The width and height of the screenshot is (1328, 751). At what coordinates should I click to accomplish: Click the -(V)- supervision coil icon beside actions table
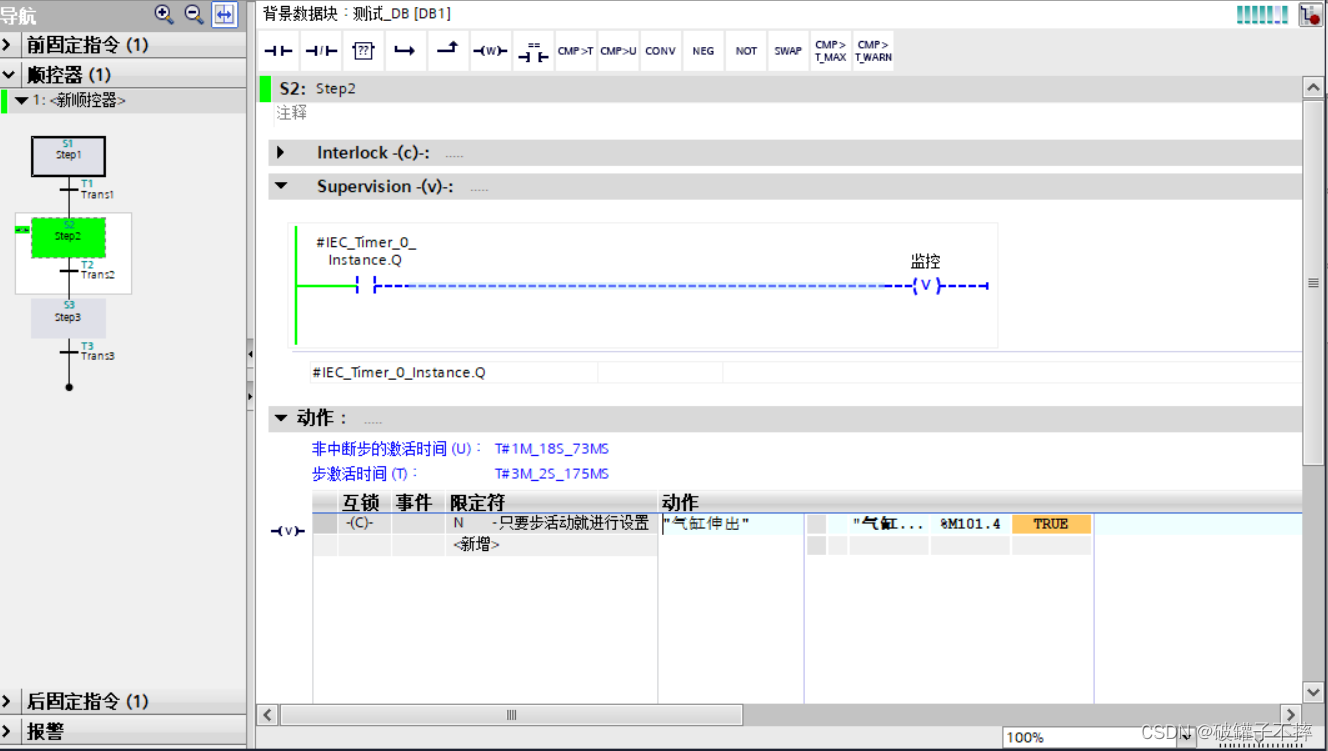point(287,531)
